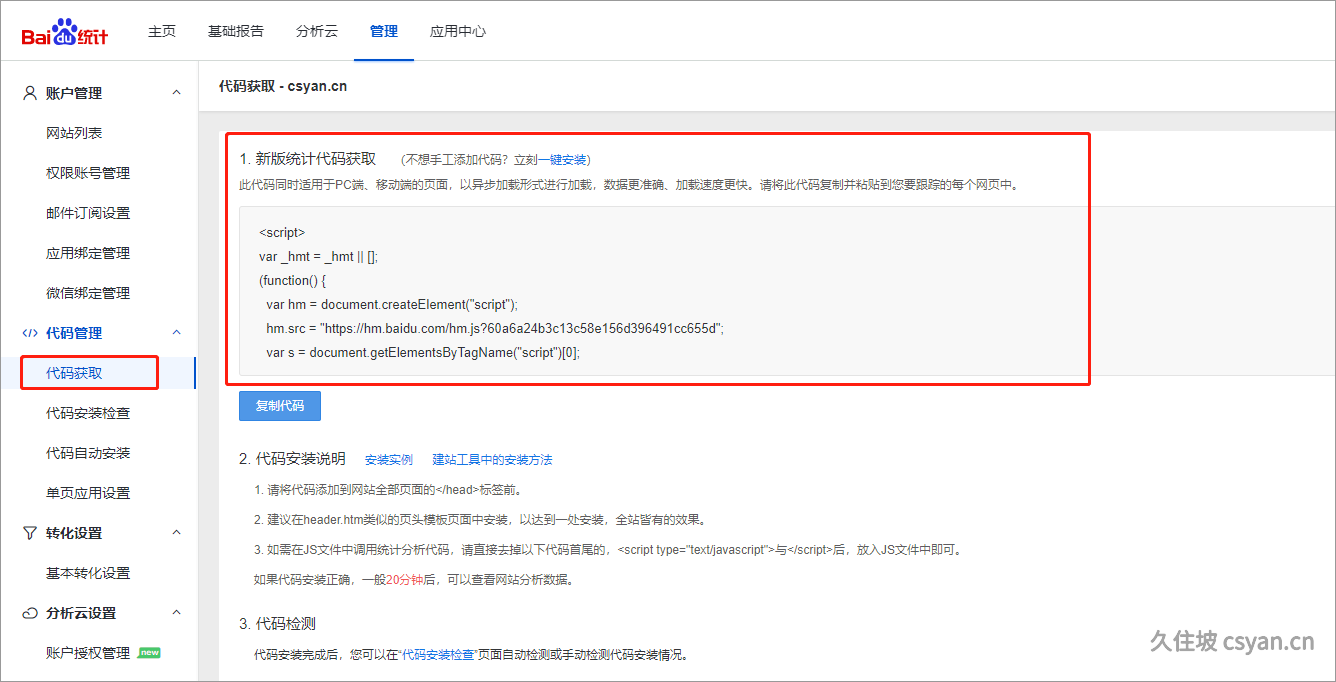
Task: Select 代码获取 in the sidebar
Action: (x=74, y=373)
